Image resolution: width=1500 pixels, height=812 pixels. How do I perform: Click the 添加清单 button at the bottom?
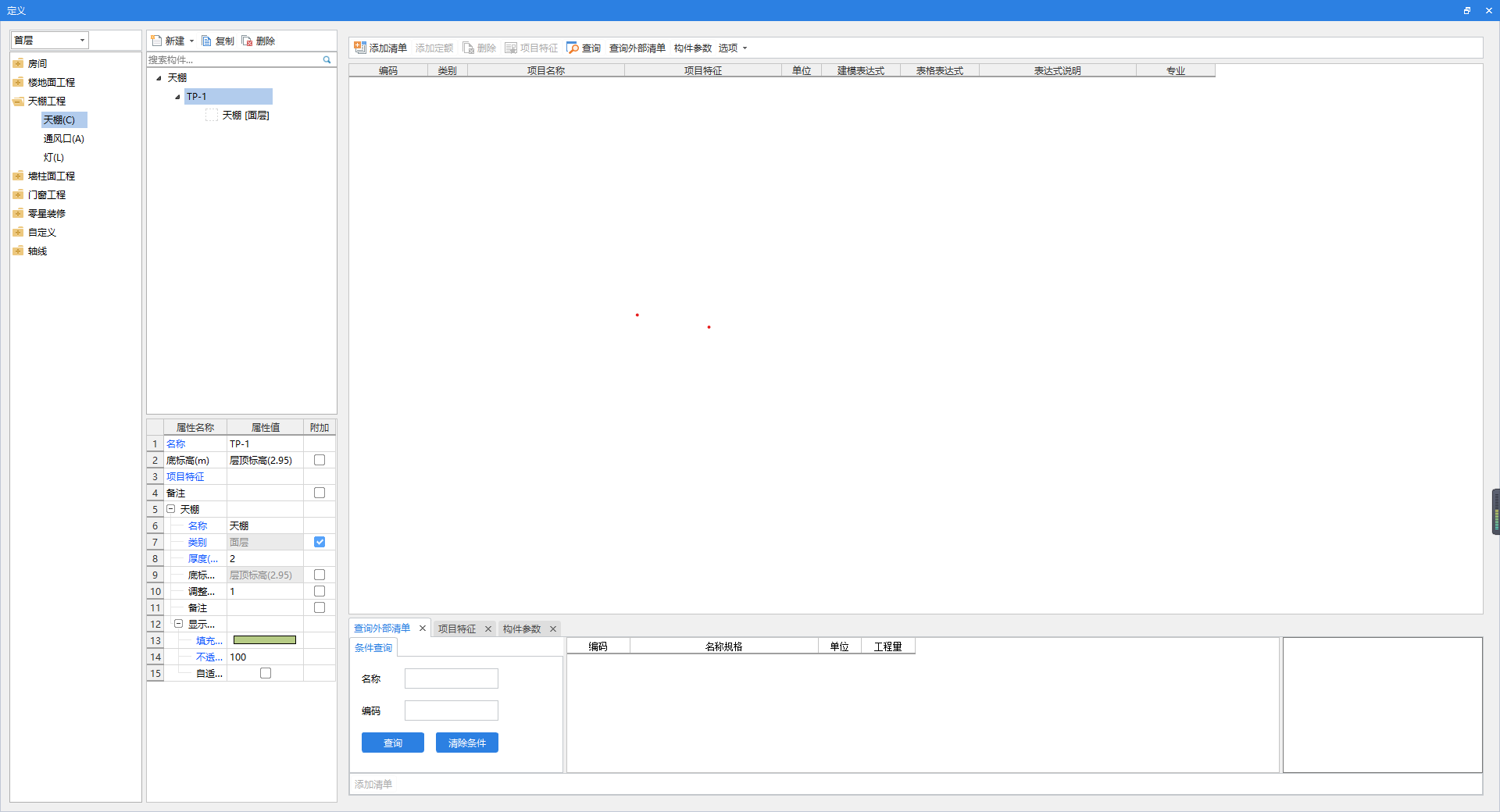click(373, 784)
